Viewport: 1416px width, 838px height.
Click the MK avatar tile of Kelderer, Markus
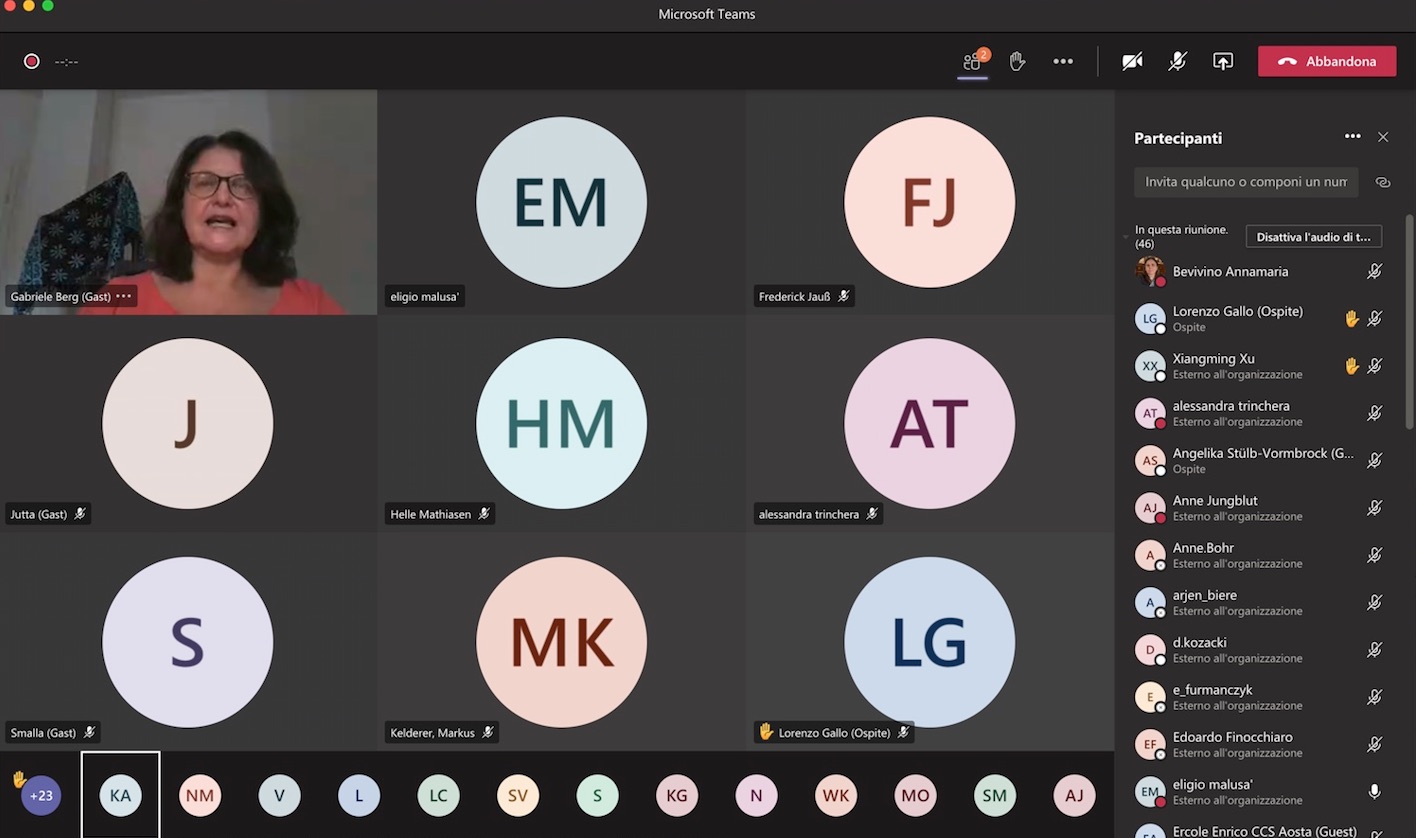point(561,642)
